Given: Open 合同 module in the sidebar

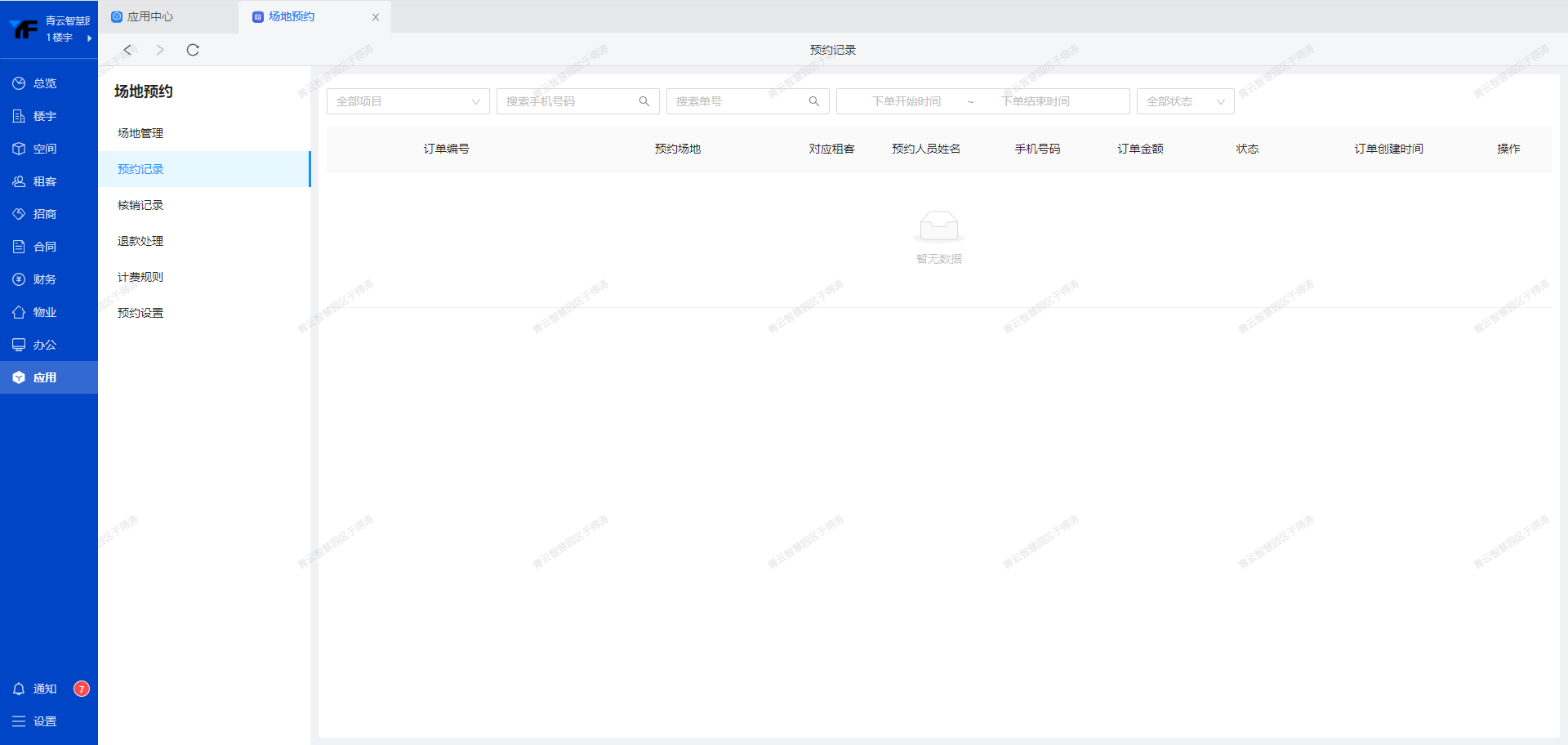Looking at the screenshot, I should 45,247.
